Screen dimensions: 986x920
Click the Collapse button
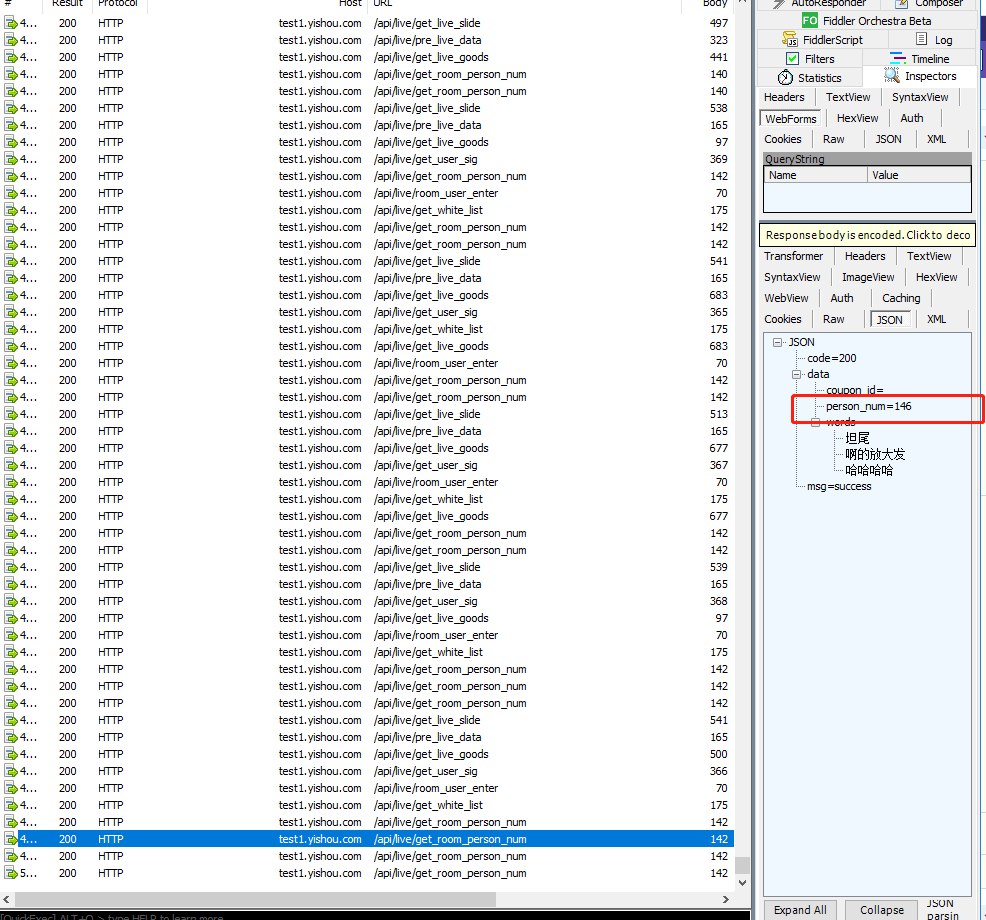pyautogui.click(x=882, y=910)
